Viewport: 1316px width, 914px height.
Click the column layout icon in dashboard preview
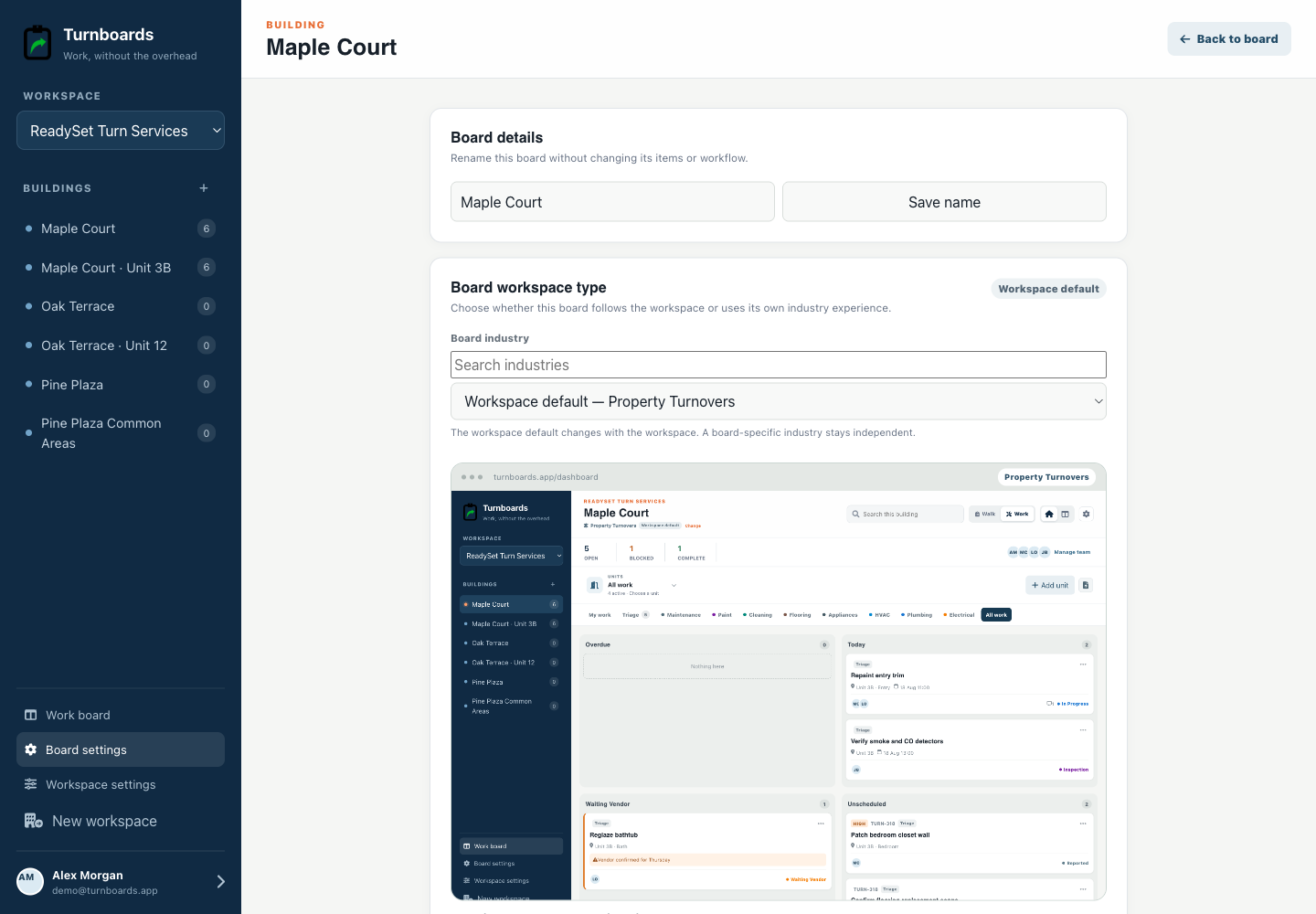pyautogui.click(x=1065, y=514)
